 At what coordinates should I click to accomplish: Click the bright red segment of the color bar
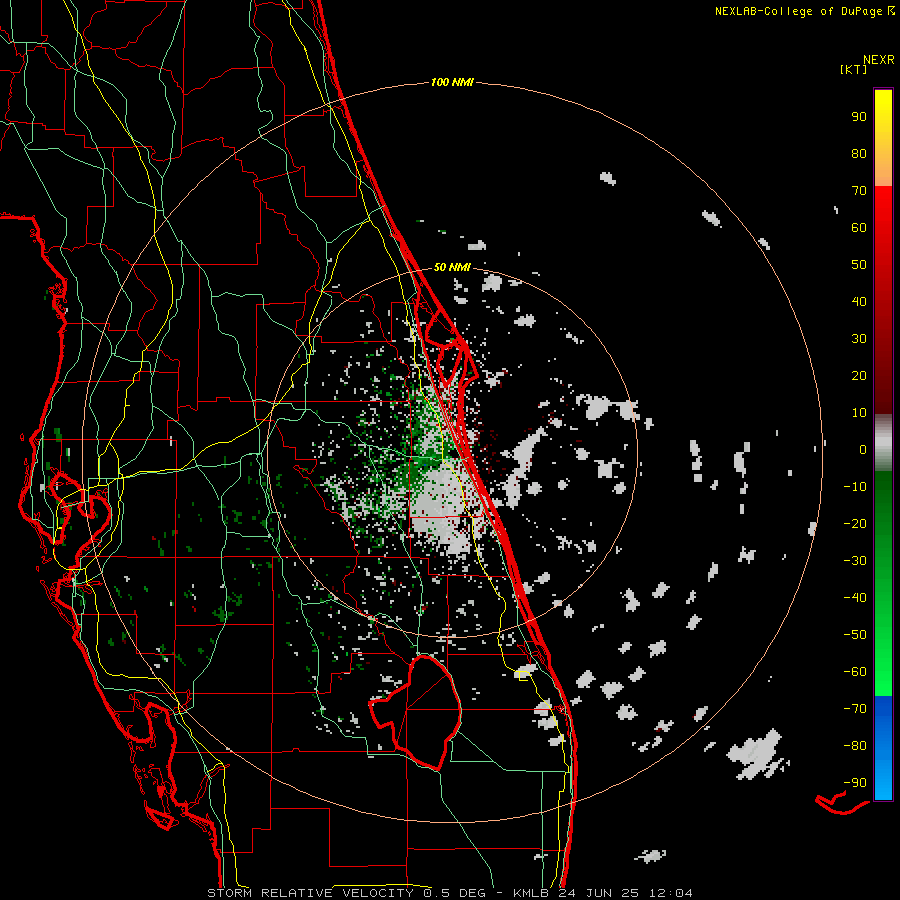click(883, 230)
